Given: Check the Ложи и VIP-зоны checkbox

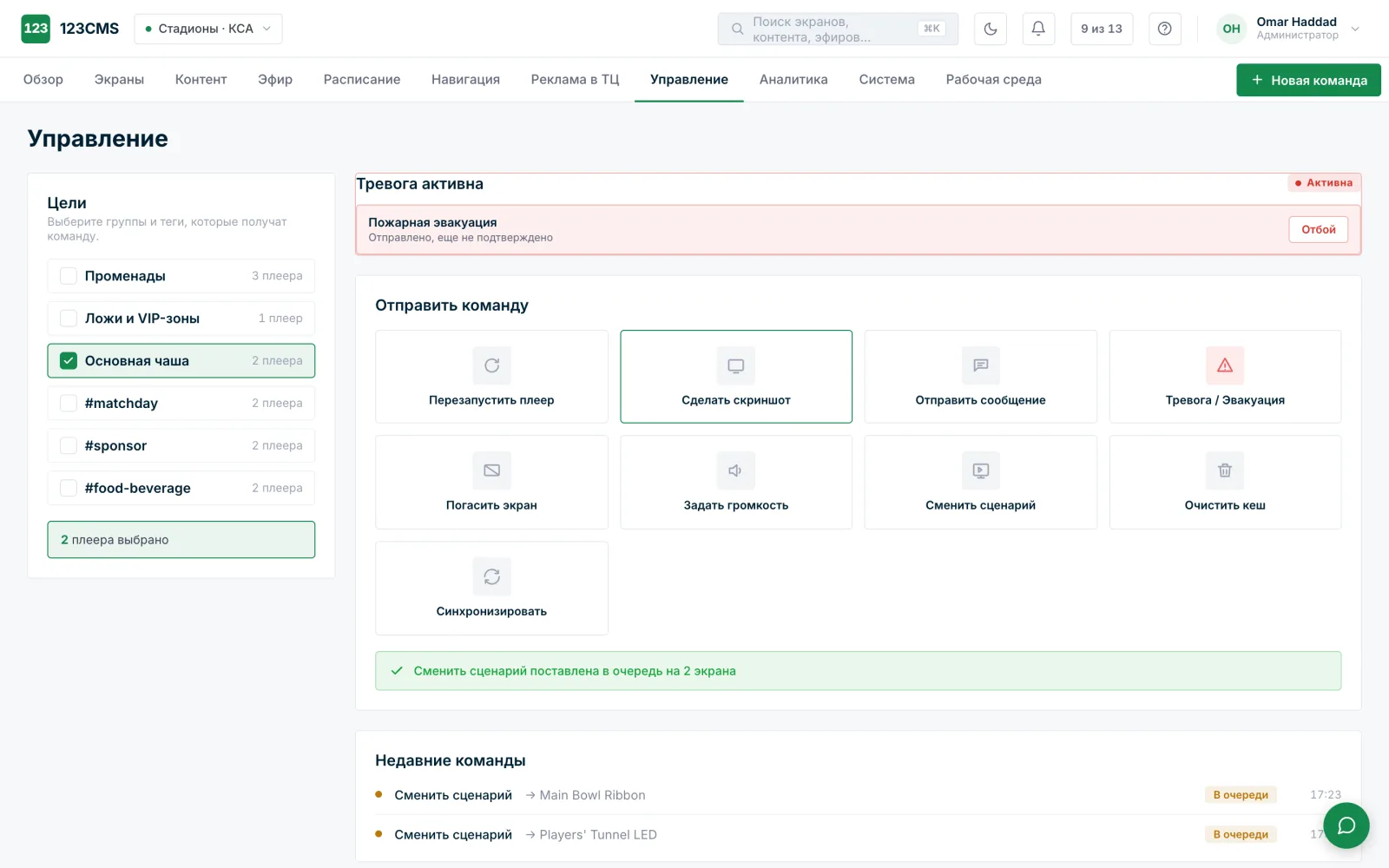Looking at the screenshot, I should click(69, 319).
